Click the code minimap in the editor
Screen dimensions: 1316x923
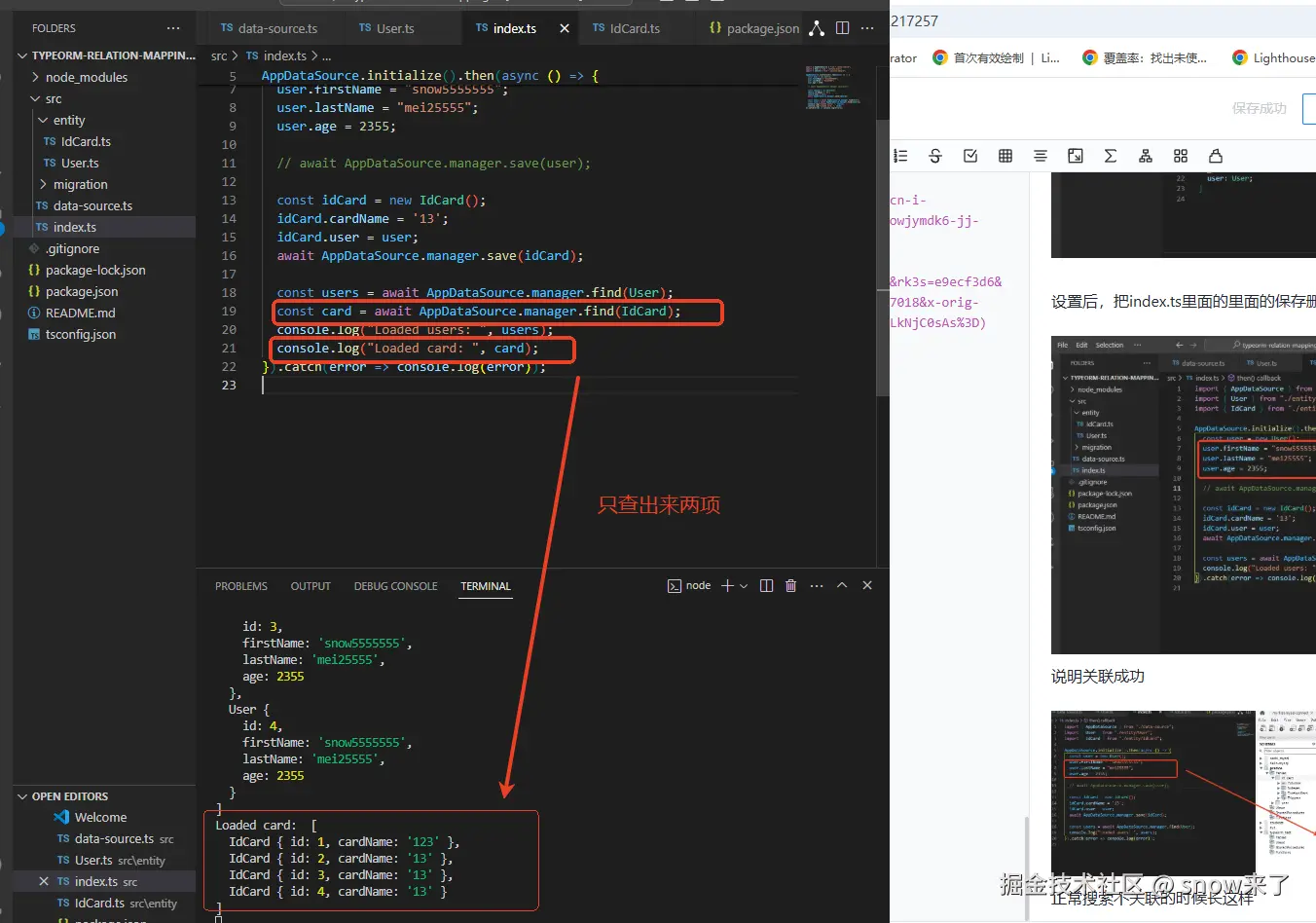coord(832,88)
